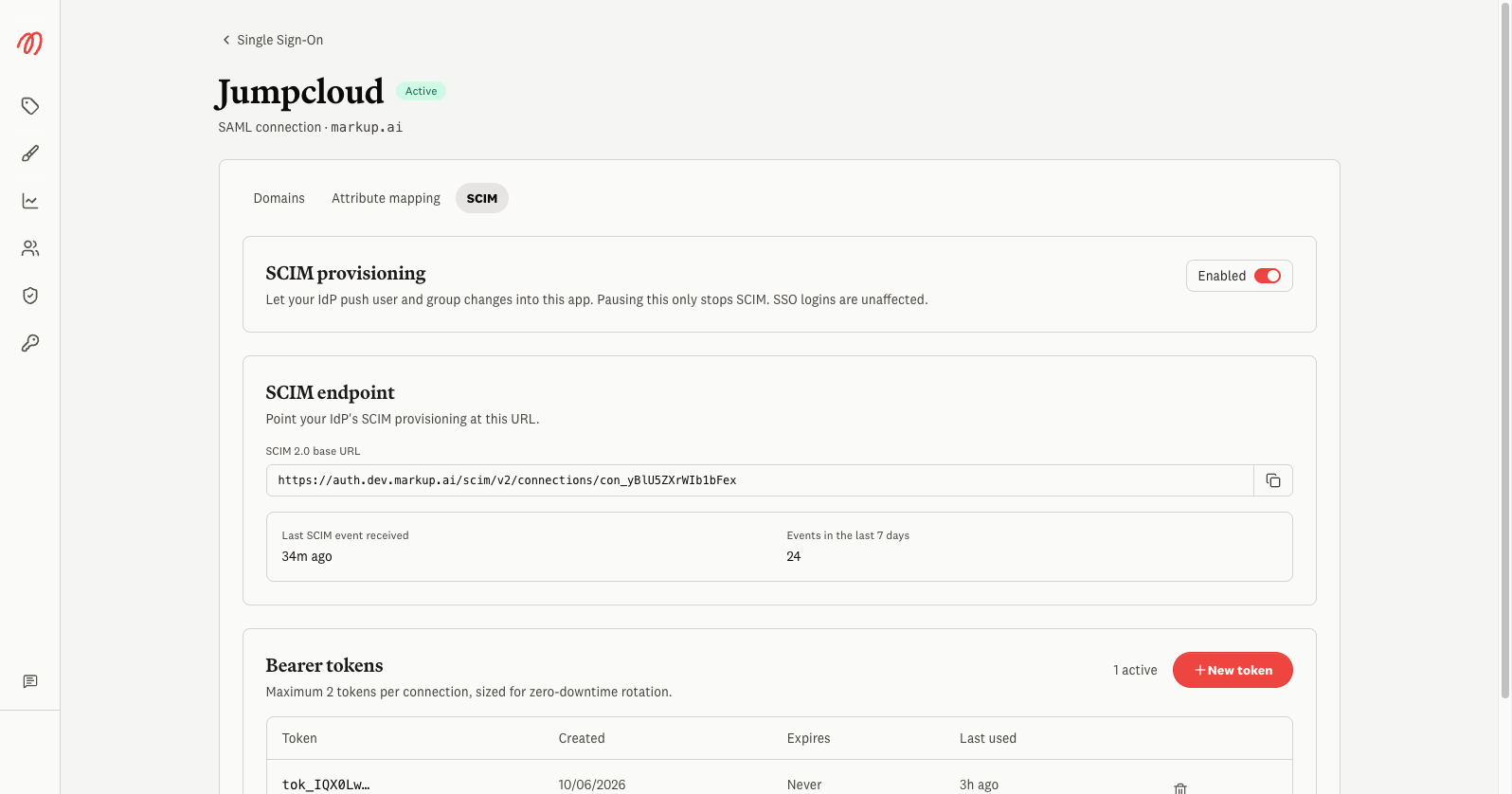The height and width of the screenshot is (794, 1512).
Task: Toggle SCIM provisioning Enabled switch
Action: click(x=1268, y=276)
